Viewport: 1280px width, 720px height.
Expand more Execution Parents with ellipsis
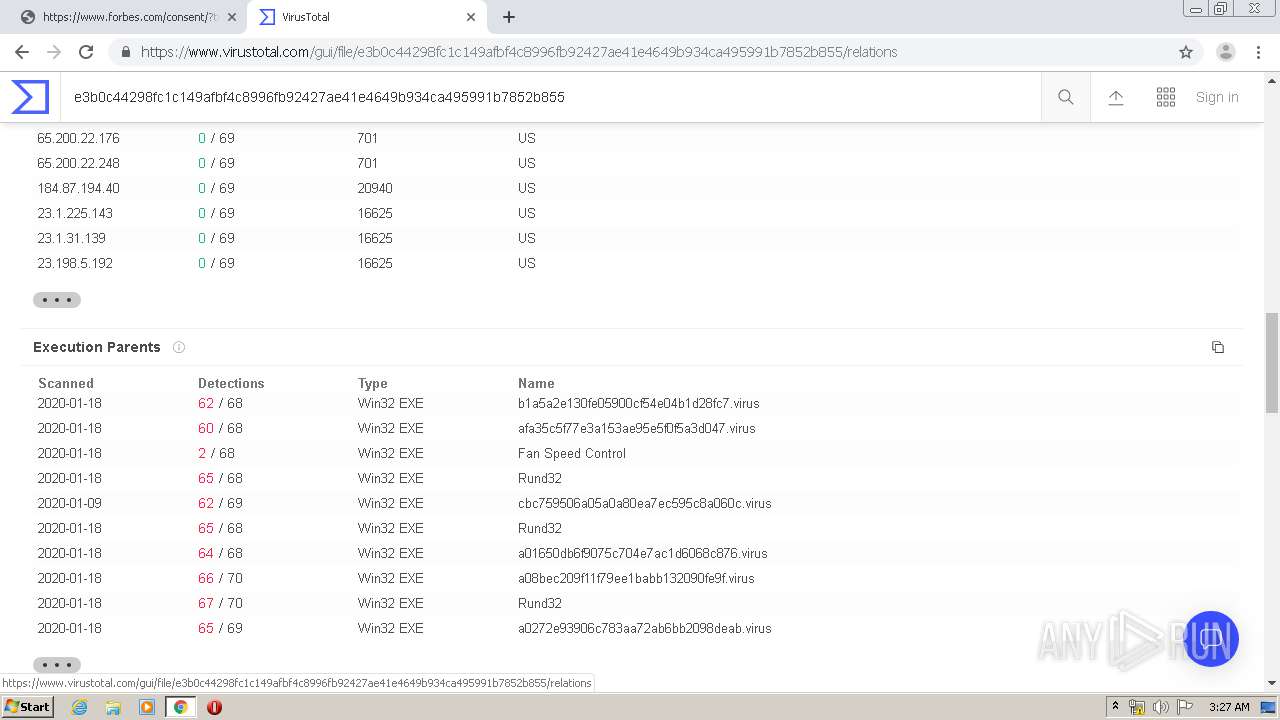click(57, 665)
